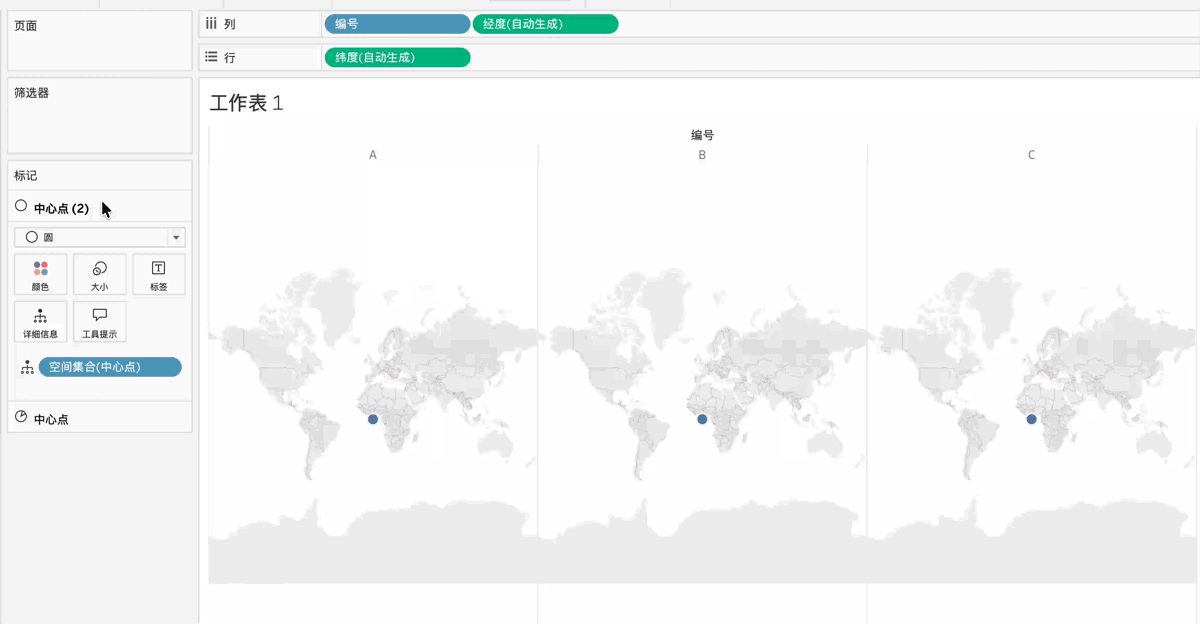Viewport: 1200px width, 624px height.
Task: Click the 大小 (Size) marks button
Action: point(99,274)
